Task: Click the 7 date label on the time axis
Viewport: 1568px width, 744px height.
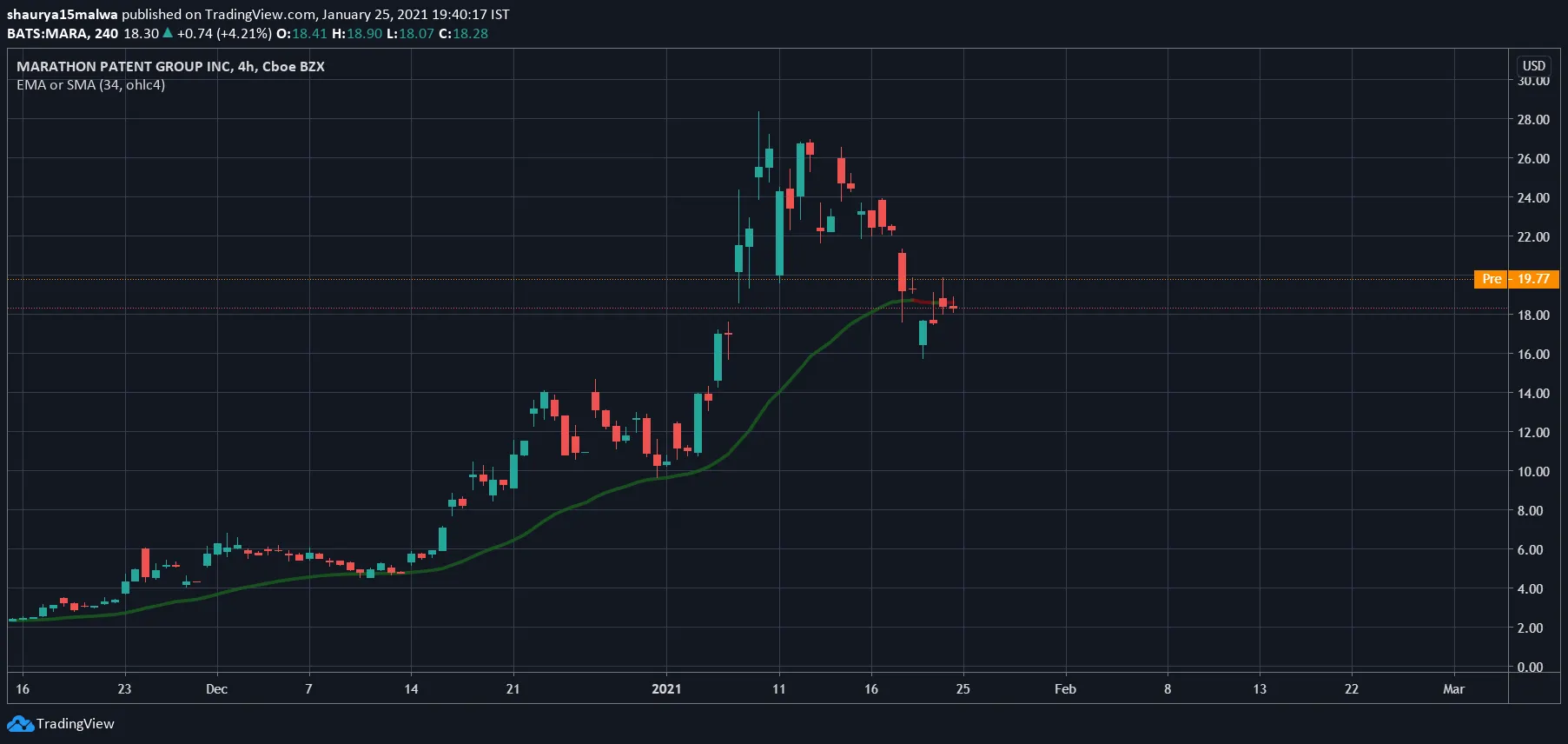Action: 308,689
